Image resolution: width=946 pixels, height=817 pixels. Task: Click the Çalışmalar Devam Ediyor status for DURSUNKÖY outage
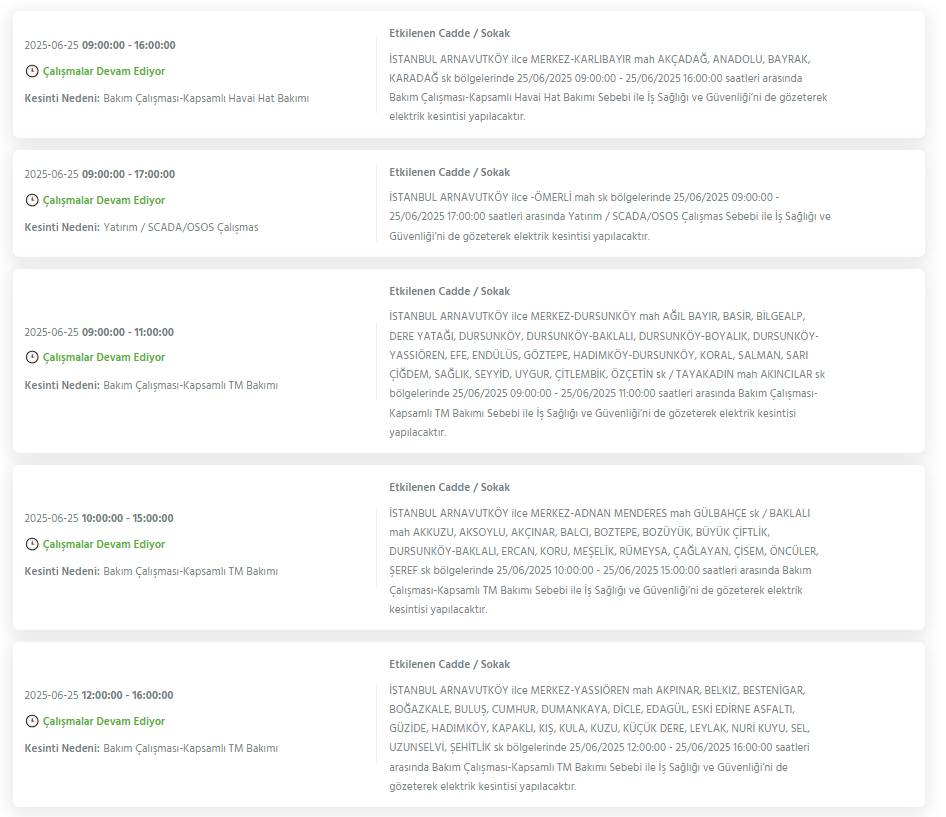(x=104, y=357)
